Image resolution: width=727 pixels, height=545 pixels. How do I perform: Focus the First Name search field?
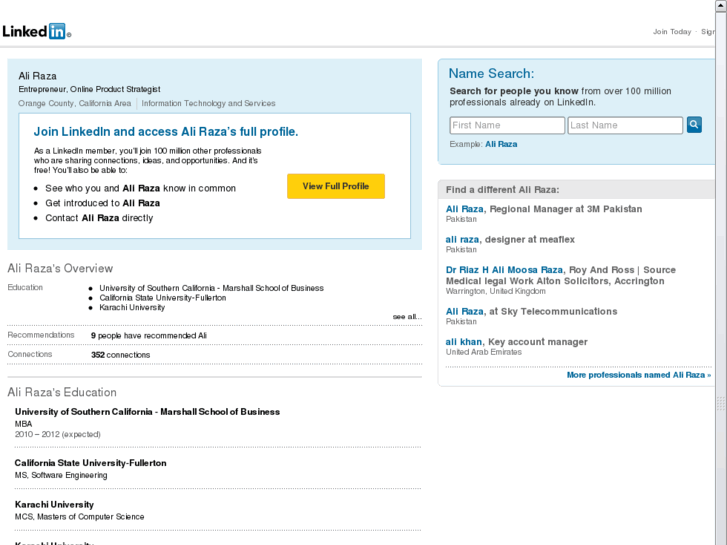507,125
